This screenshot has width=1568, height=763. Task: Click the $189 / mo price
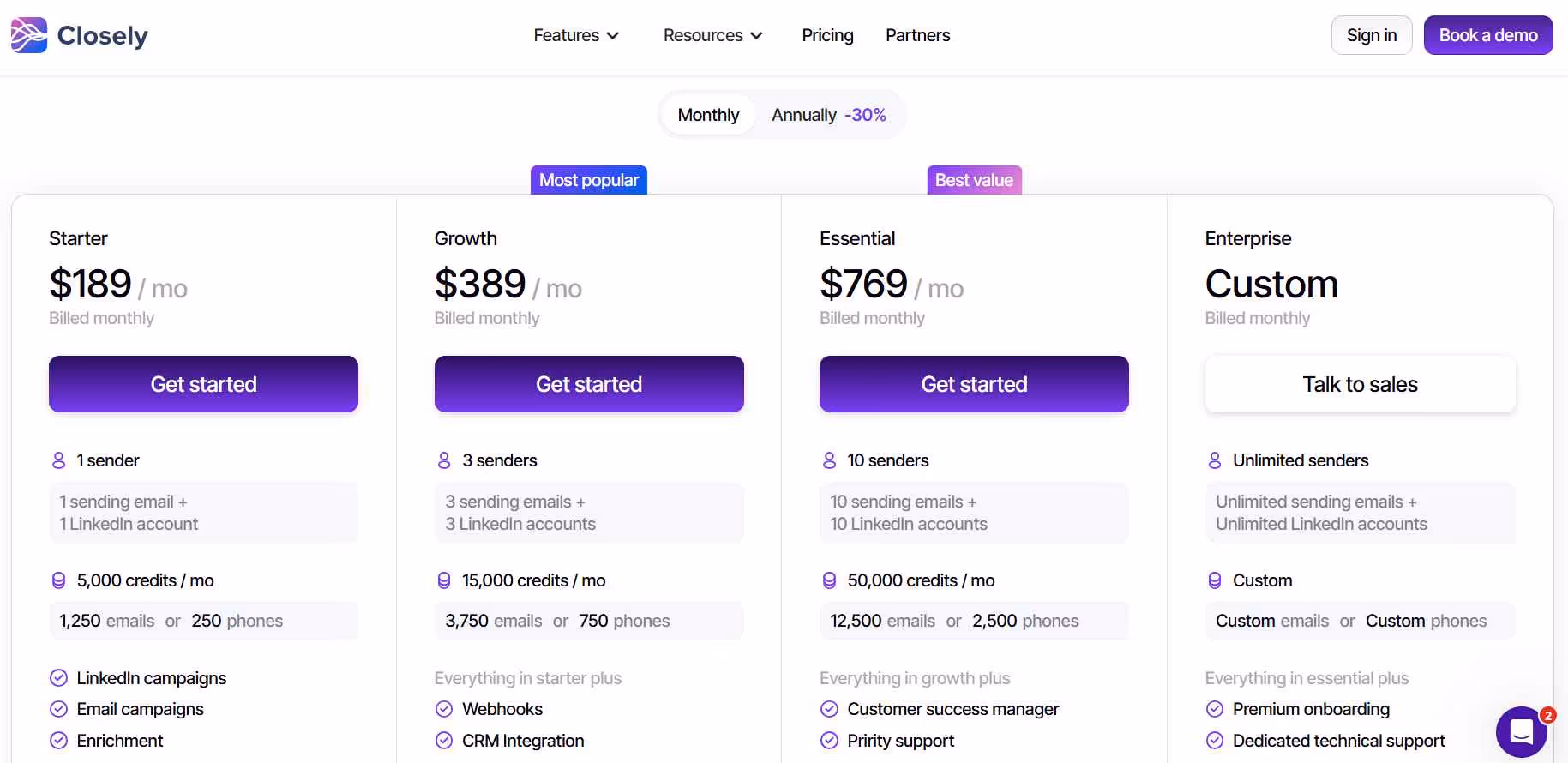(x=118, y=285)
